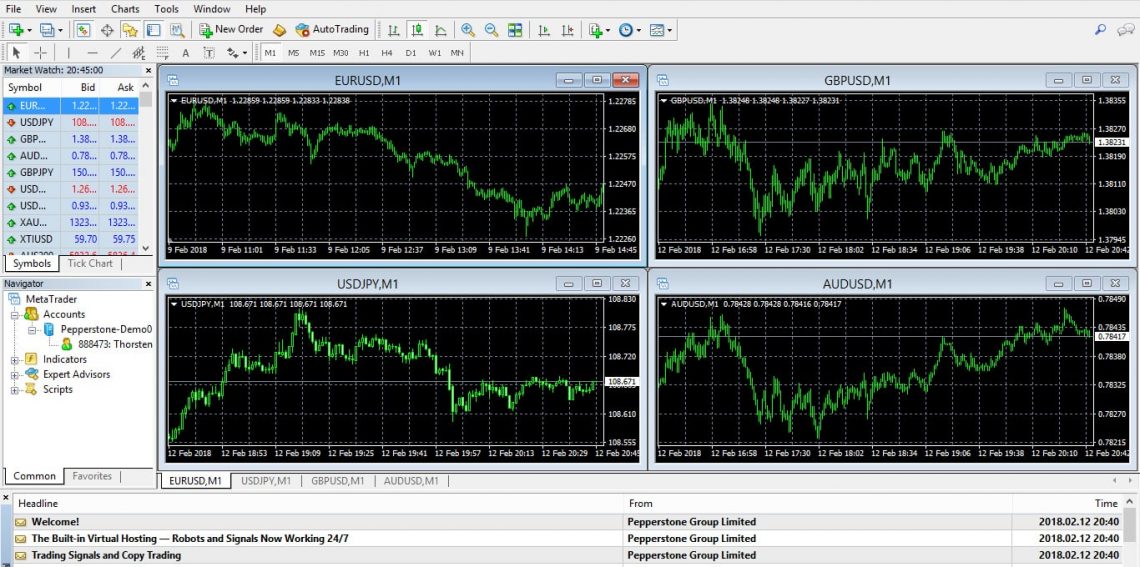Open the GBPUSD,M1 chart tab

click(337, 481)
